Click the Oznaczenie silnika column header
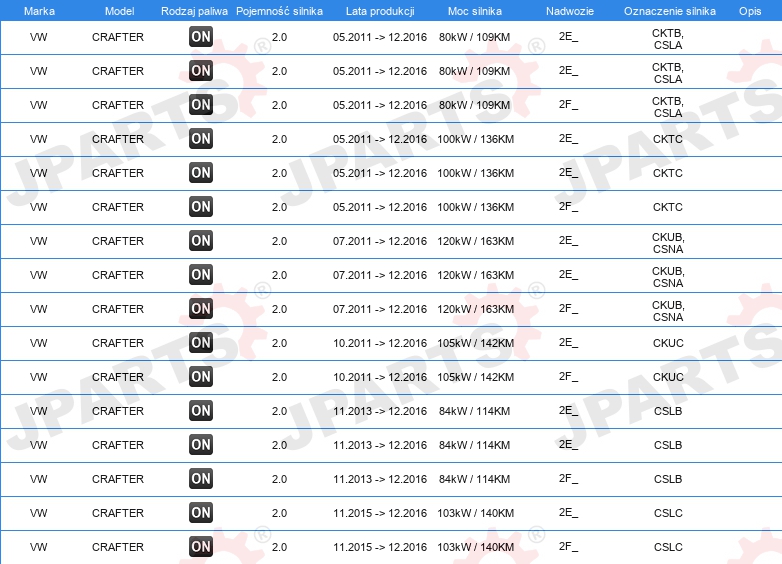The width and height of the screenshot is (782, 564). [x=670, y=11]
